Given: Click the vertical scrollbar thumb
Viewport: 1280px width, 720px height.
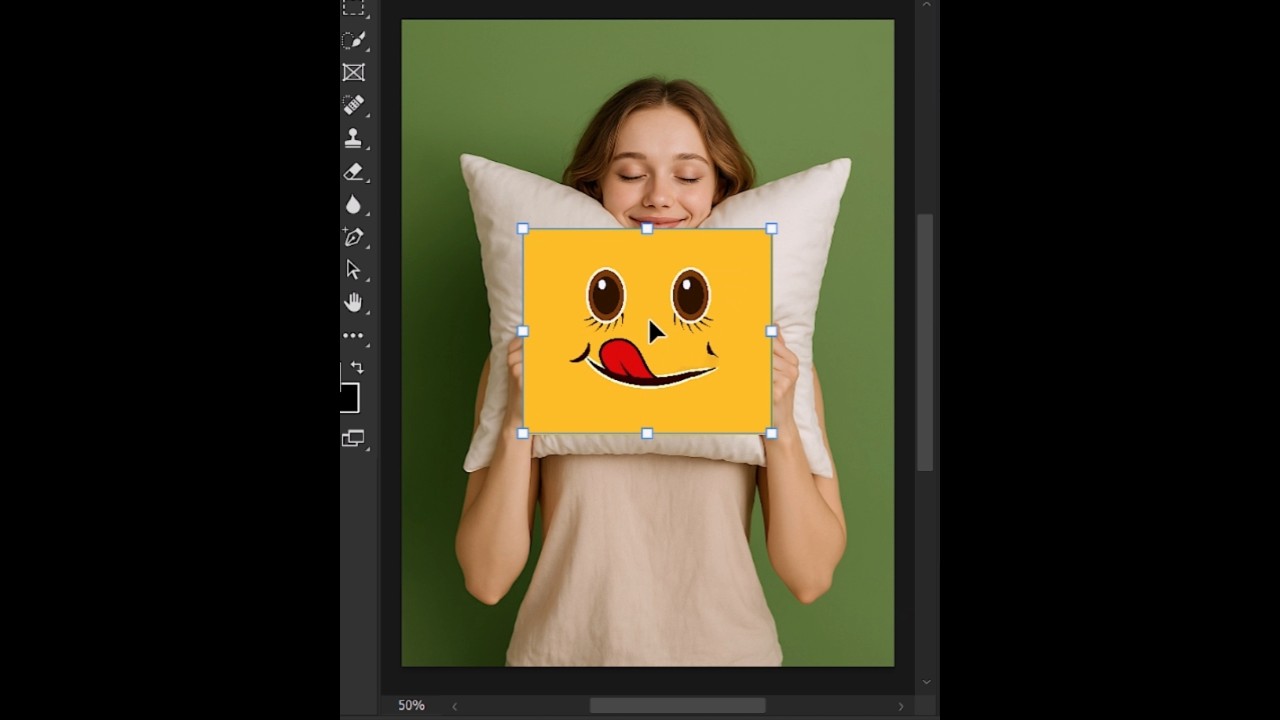Looking at the screenshot, I should [x=925, y=342].
